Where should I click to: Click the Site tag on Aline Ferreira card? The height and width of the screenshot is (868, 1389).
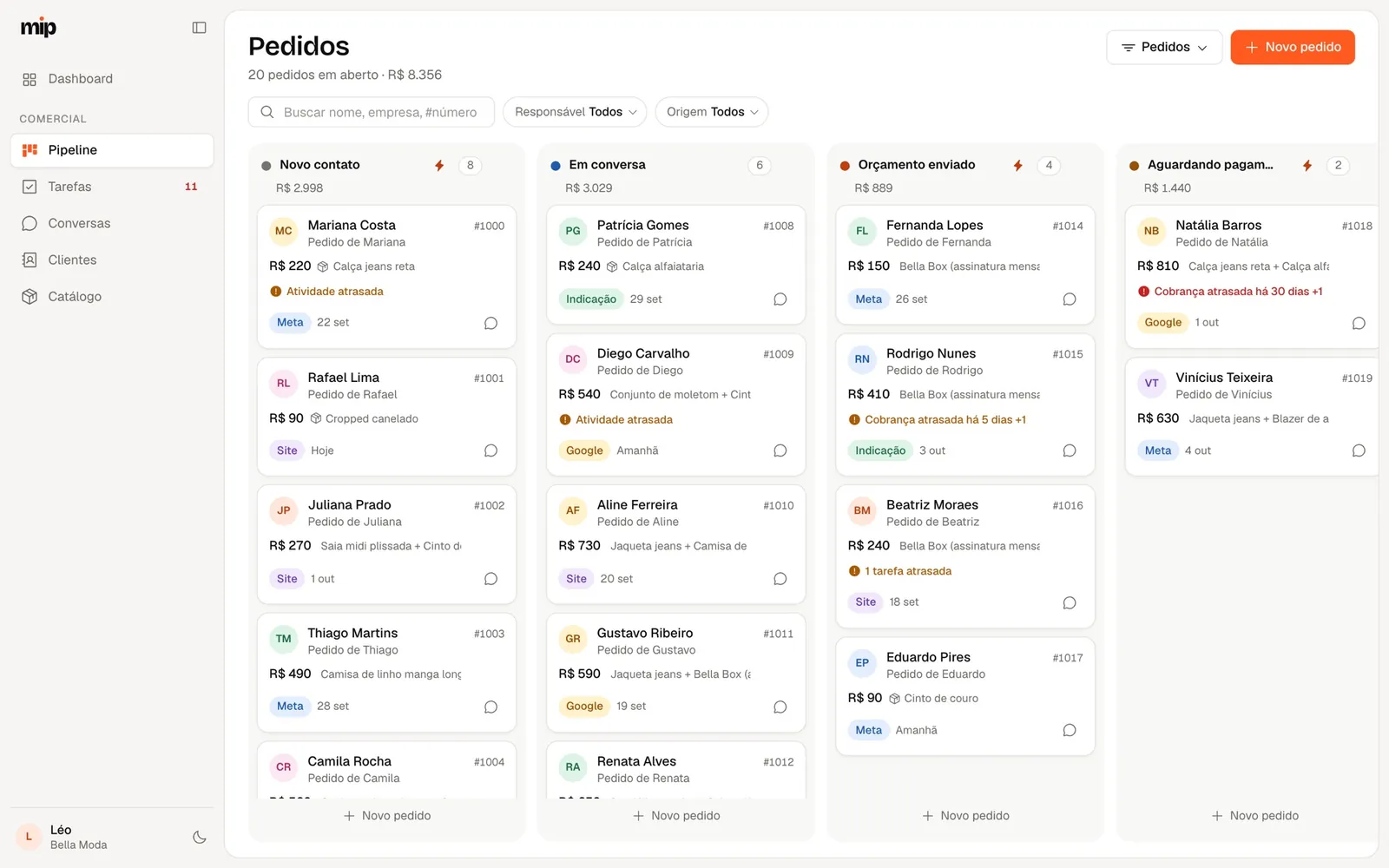tap(576, 579)
